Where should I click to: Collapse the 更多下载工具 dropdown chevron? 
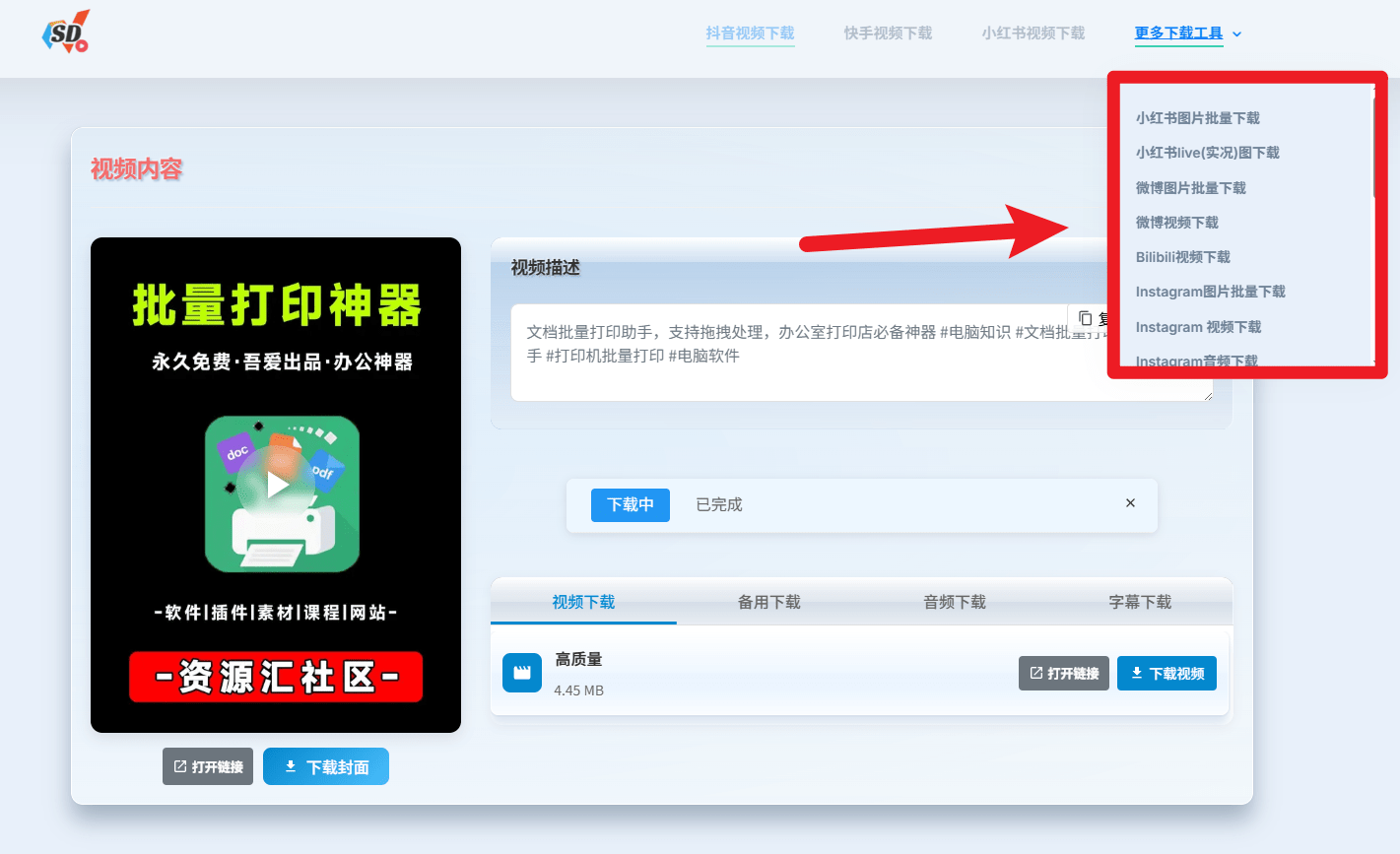pyautogui.click(x=1237, y=33)
